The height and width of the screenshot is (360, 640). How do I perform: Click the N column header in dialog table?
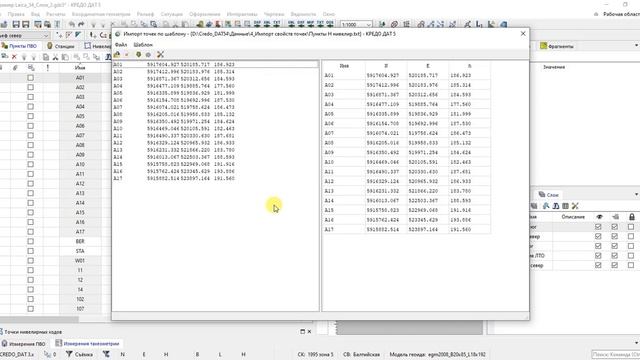[386, 66]
